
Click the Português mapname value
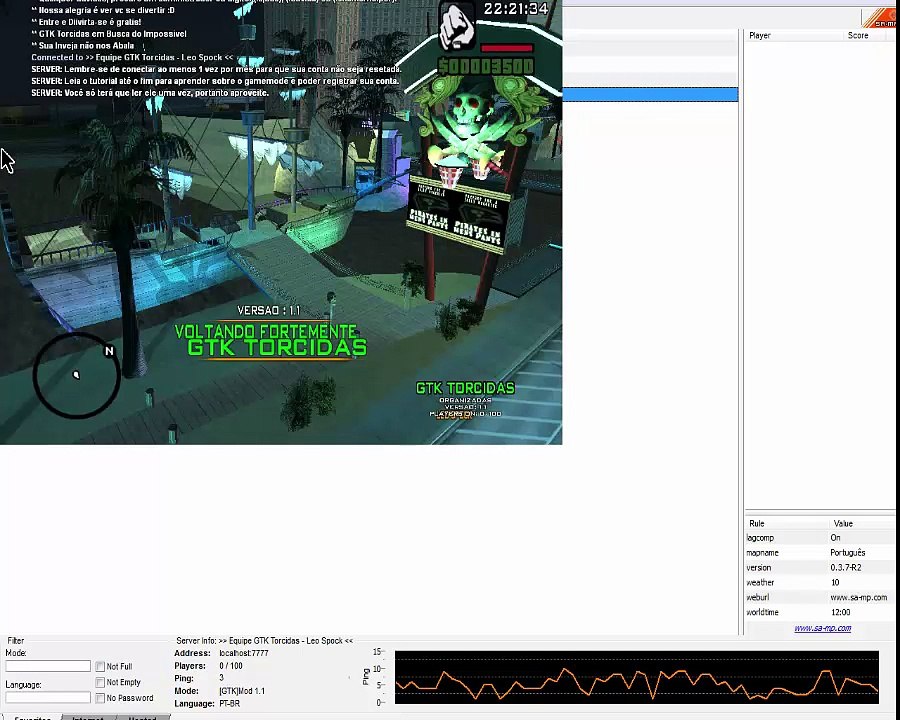coord(848,553)
